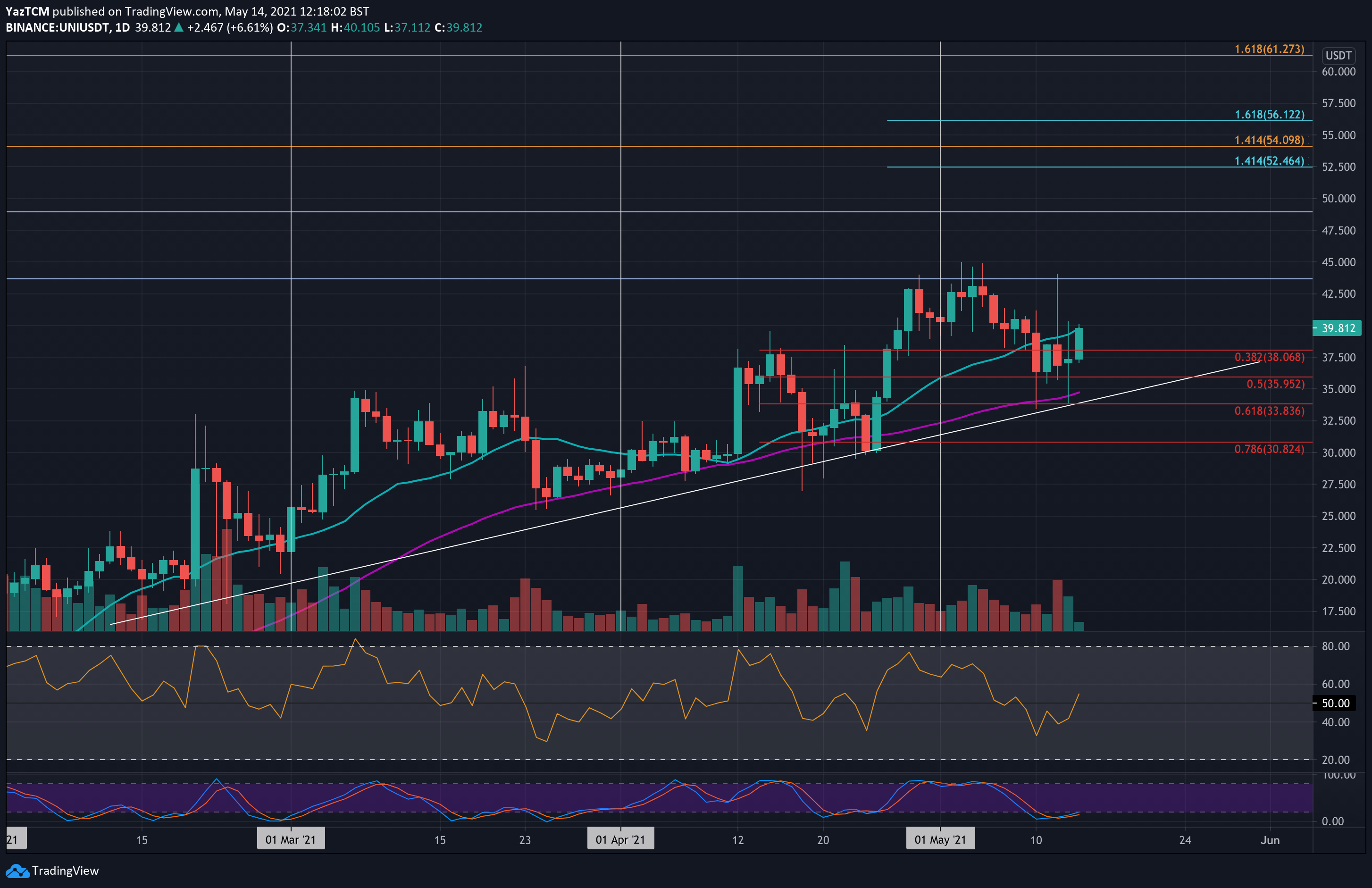Click the 01 Mar '21 date marker
Screen dimensions: 1372x888
click(291, 839)
